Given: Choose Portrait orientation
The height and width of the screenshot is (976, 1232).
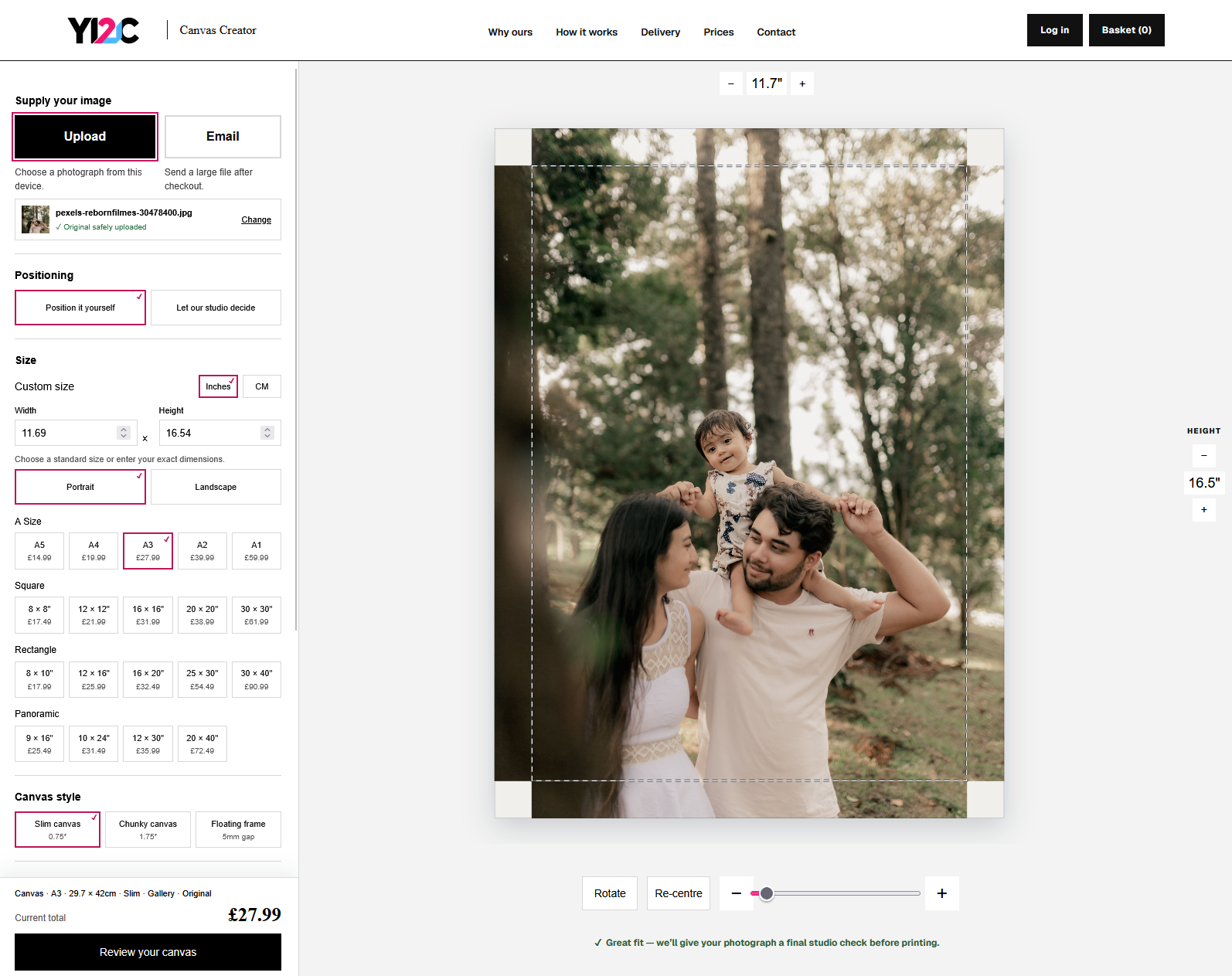Looking at the screenshot, I should [80, 487].
